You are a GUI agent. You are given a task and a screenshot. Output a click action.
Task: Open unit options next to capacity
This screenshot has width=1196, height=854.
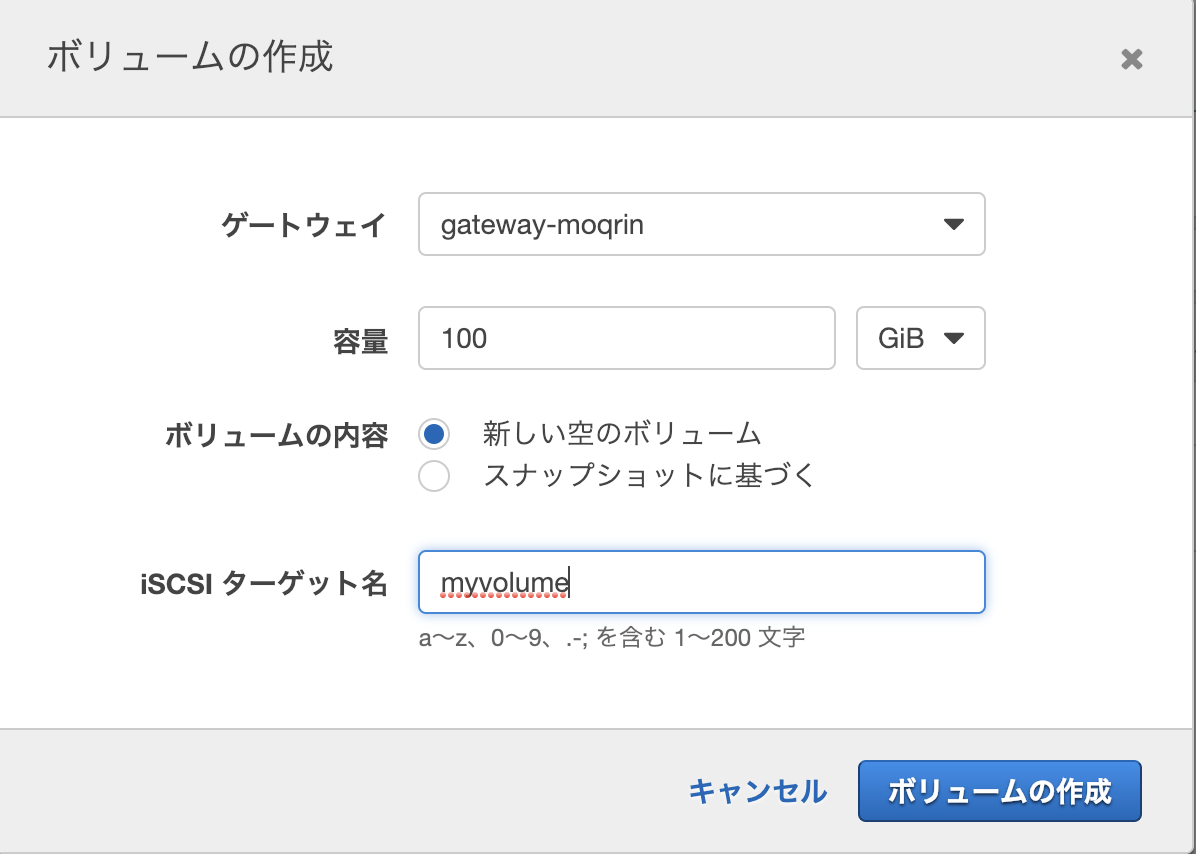click(920, 338)
